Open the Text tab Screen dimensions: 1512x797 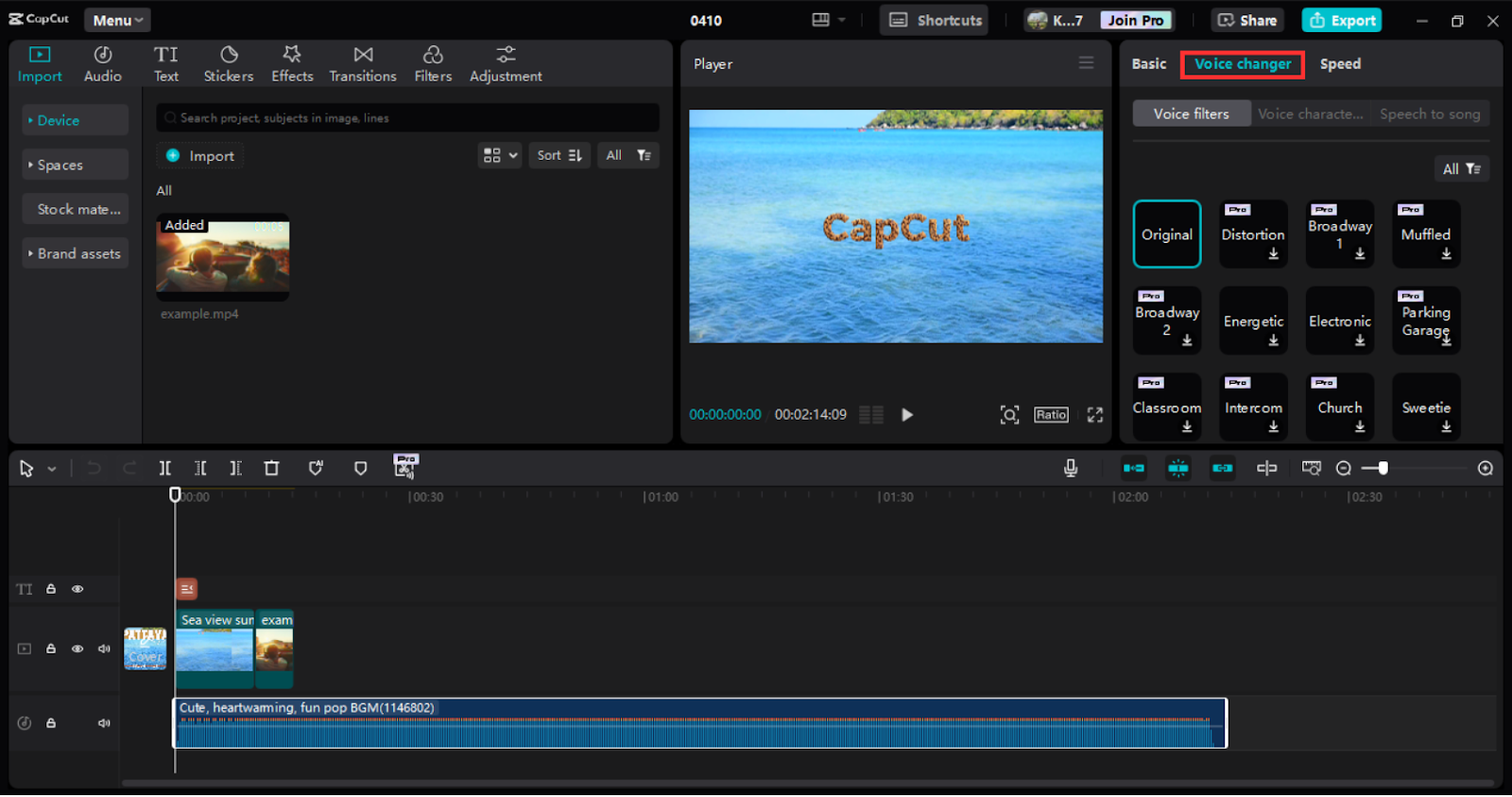coord(166,64)
